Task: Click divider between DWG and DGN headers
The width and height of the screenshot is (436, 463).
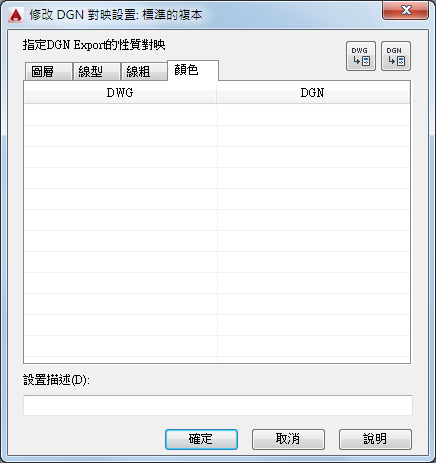Action: pyautogui.click(x=217, y=92)
